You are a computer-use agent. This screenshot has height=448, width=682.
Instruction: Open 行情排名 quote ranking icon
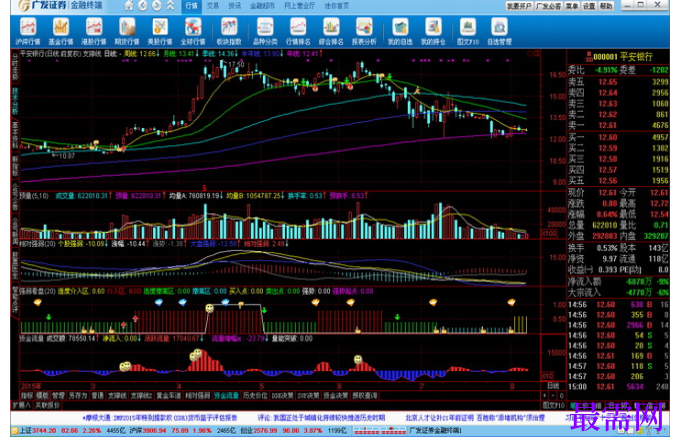coord(298,31)
